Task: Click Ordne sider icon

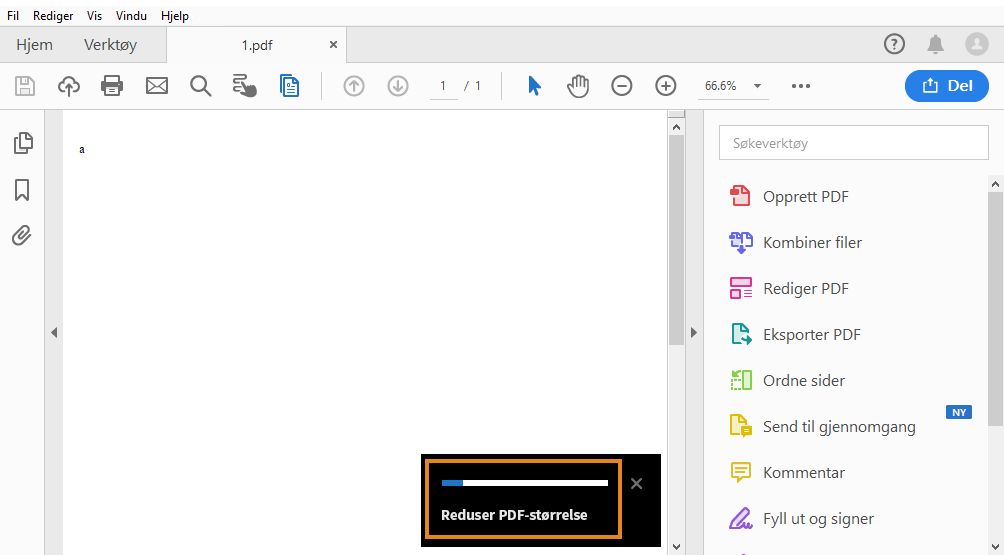Action: [741, 380]
